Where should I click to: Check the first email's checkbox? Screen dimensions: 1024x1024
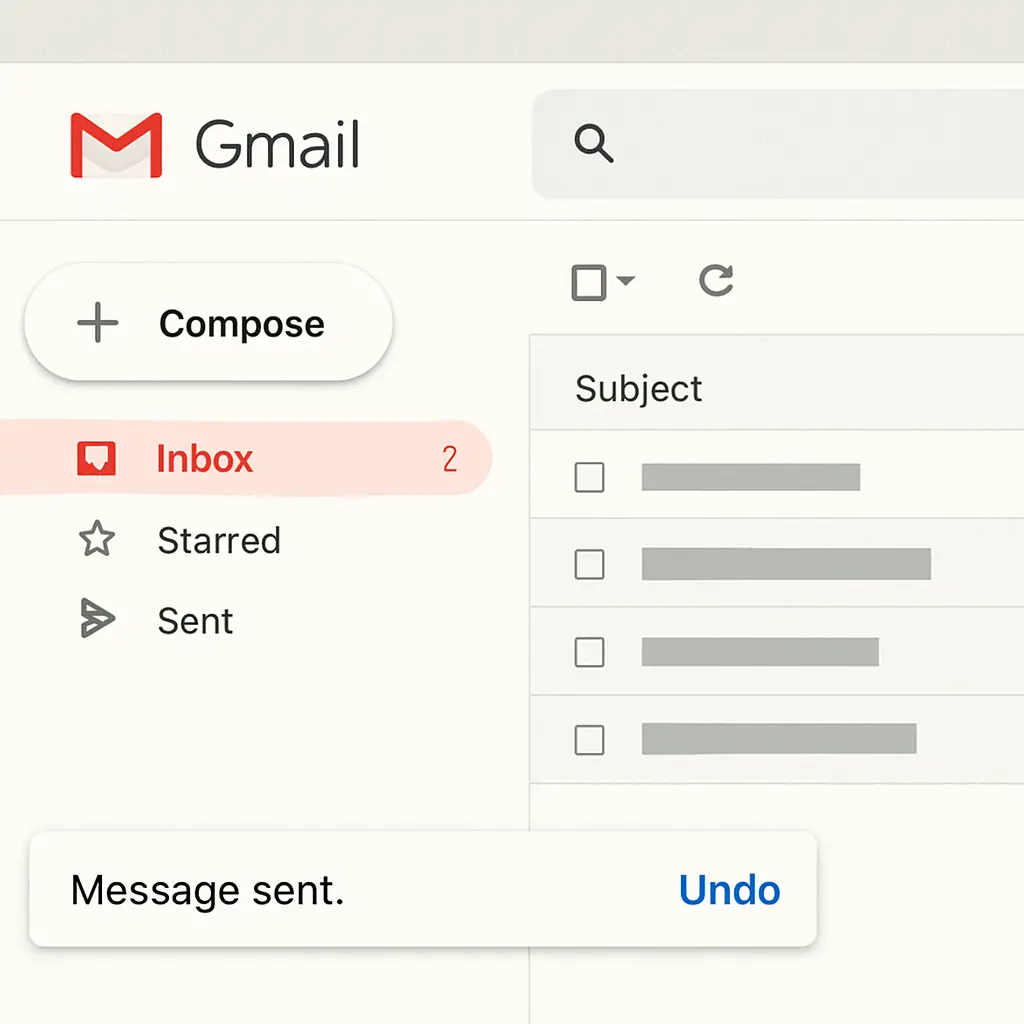(589, 477)
